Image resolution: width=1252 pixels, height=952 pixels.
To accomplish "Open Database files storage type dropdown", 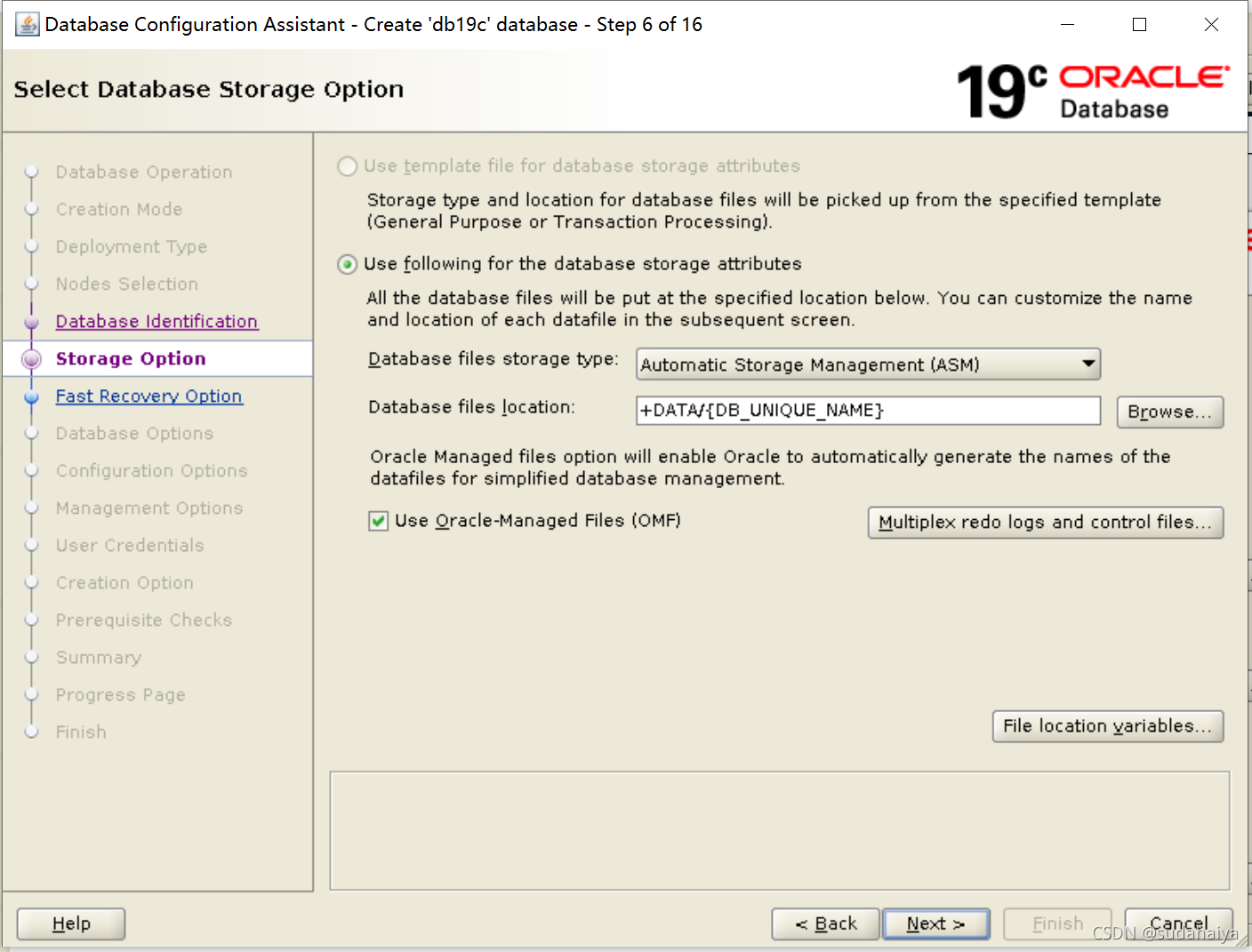I will pyautogui.click(x=868, y=364).
